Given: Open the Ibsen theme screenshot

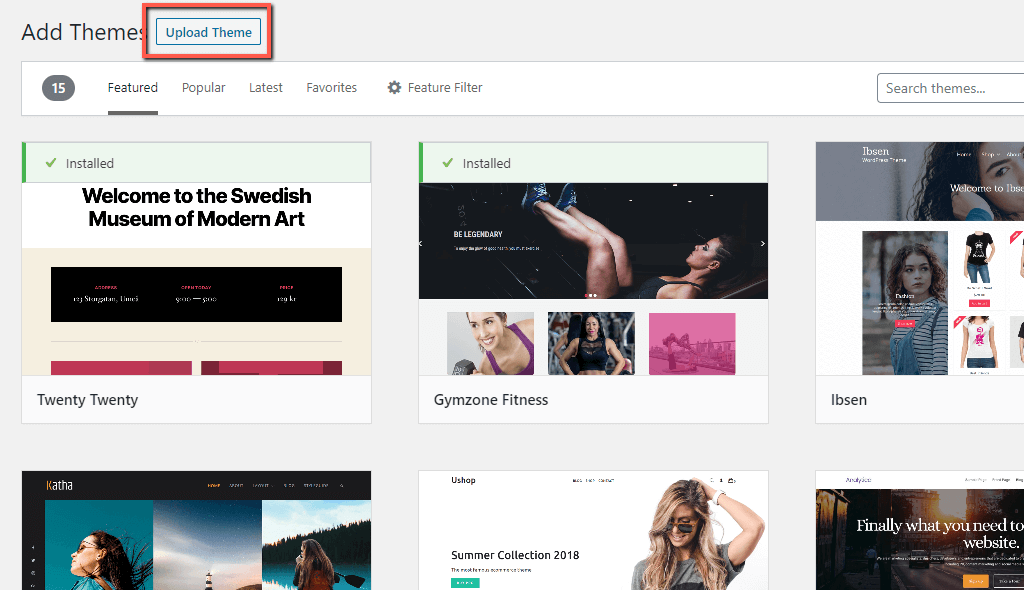Looking at the screenshot, I should coord(920,259).
